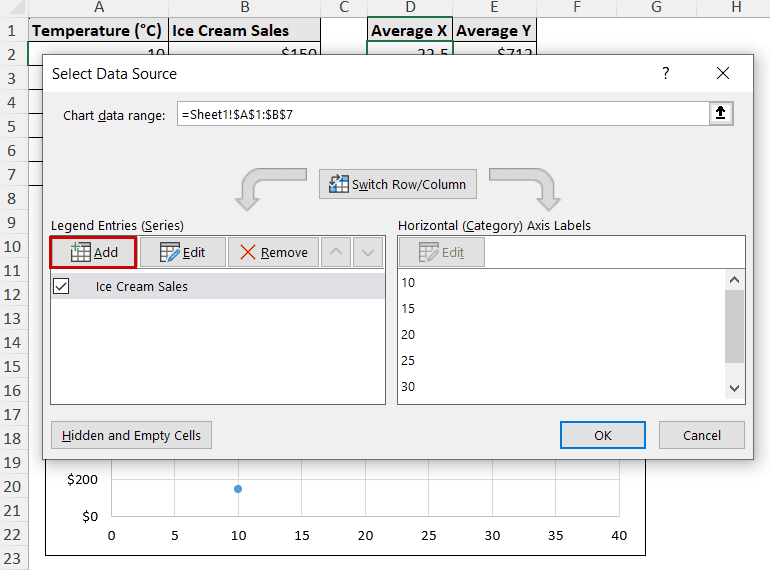The height and width of the screenshot is (570, 770).
Task: Click Switch Row/Column button
Action: 398,184
